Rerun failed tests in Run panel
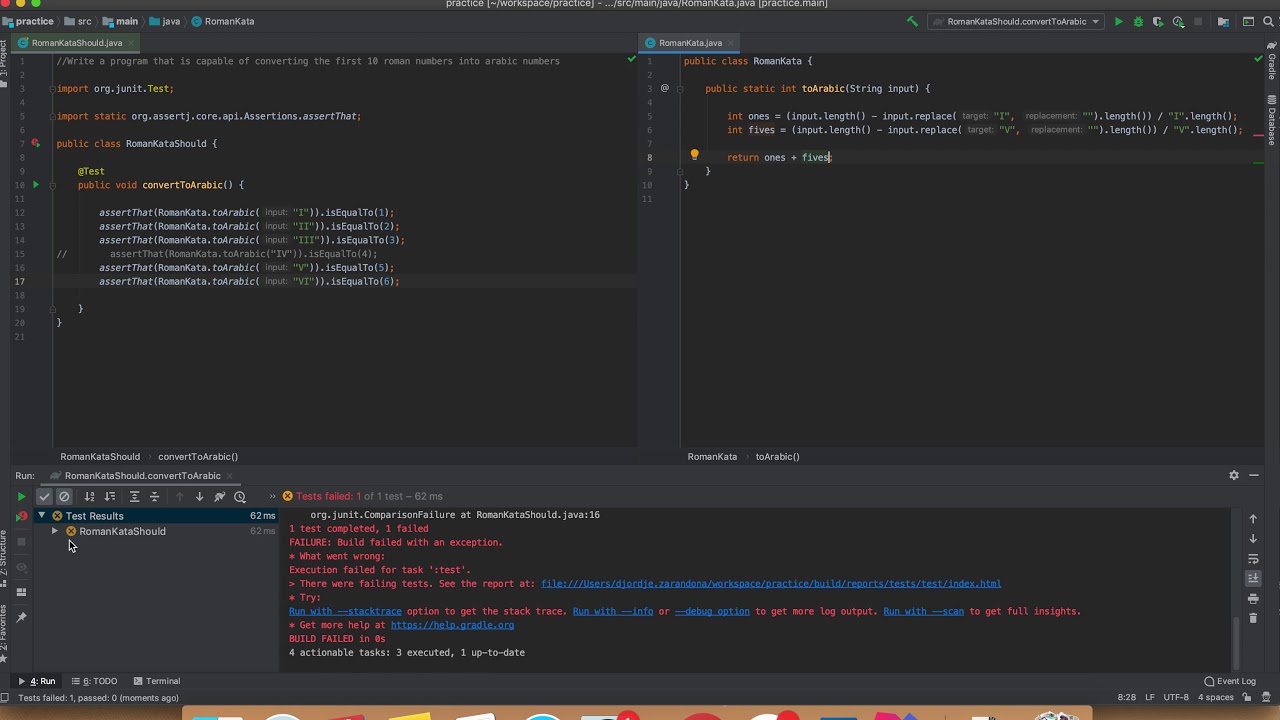1280x720 pixels. (x=21, y=516)
